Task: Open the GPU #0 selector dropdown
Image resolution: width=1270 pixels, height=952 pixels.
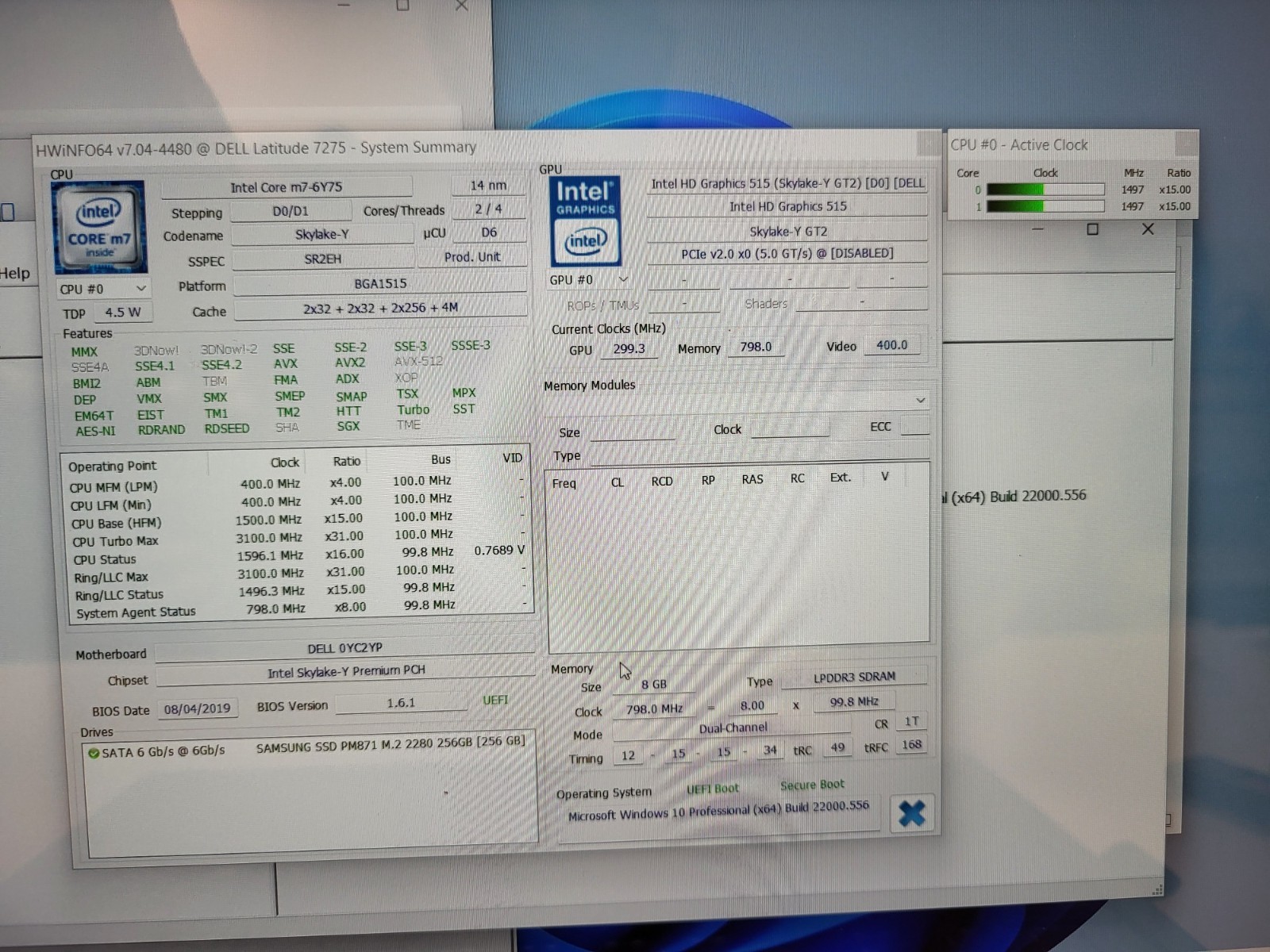Action: (588, 280)
